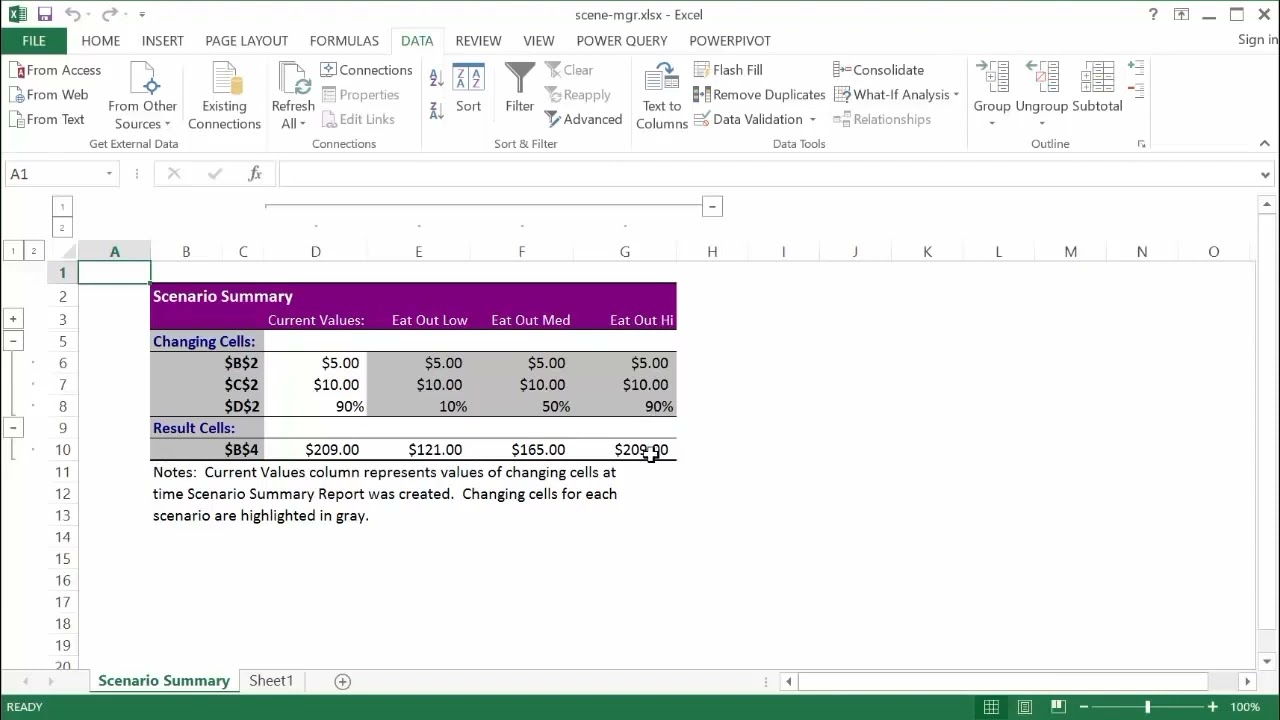Collapse Result Cells row group at row 9
The width and height of the screenshot is (1280, 720).
click(13, 428)
